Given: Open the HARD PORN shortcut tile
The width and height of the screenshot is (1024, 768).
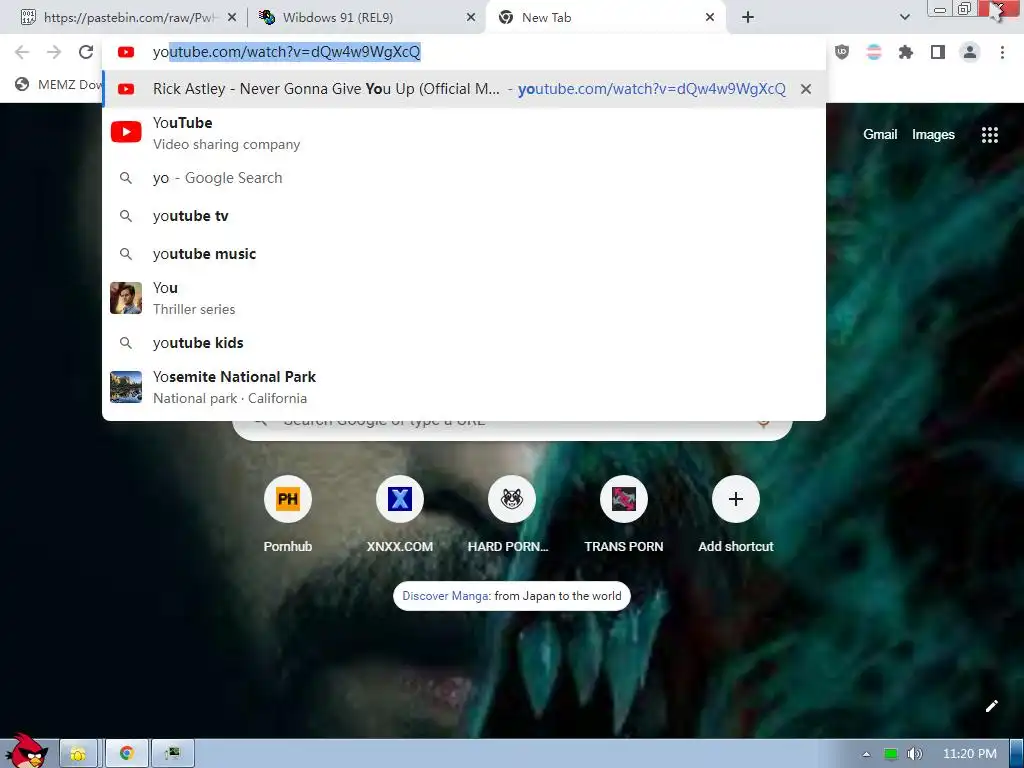Looking at the screenshot, I should pos(511,515).
